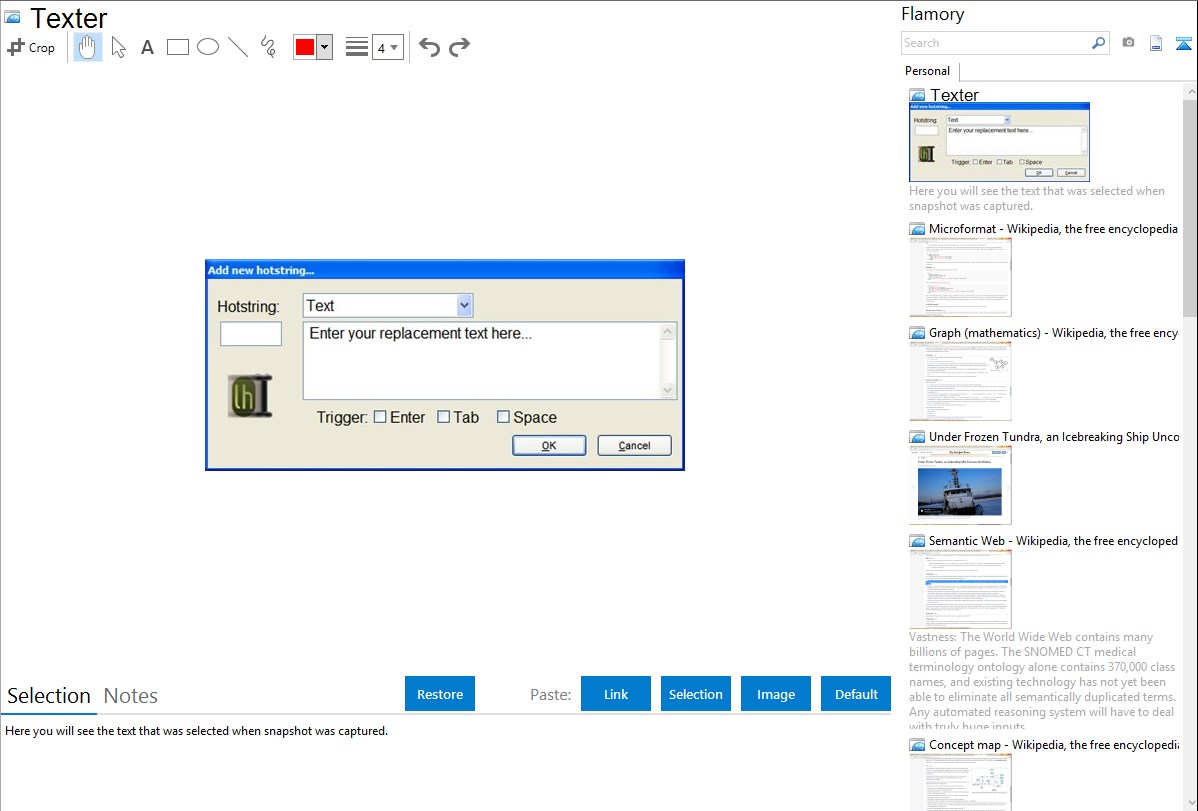Activate the hand pan tool

point(88,47)
